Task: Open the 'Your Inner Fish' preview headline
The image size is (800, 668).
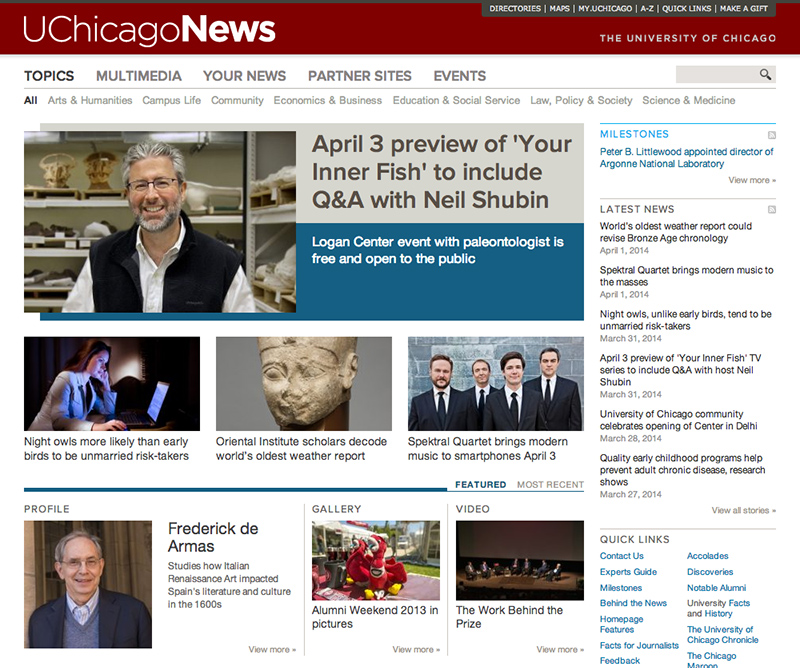Action: [x=442, y=172]
